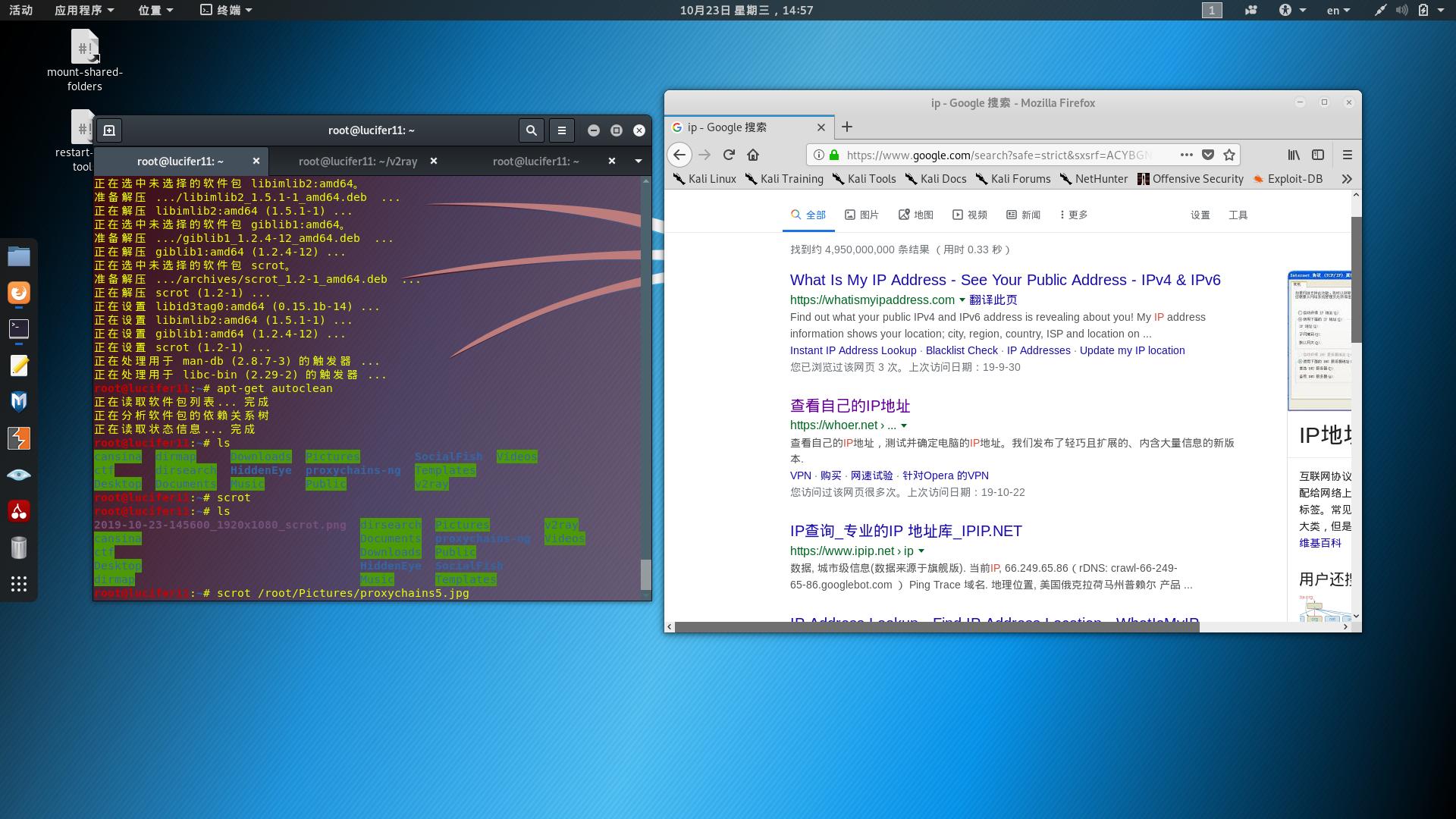Show all applications grid icon
The width and height of the screenshot is (1456, 819).
[x=19, y=584]
